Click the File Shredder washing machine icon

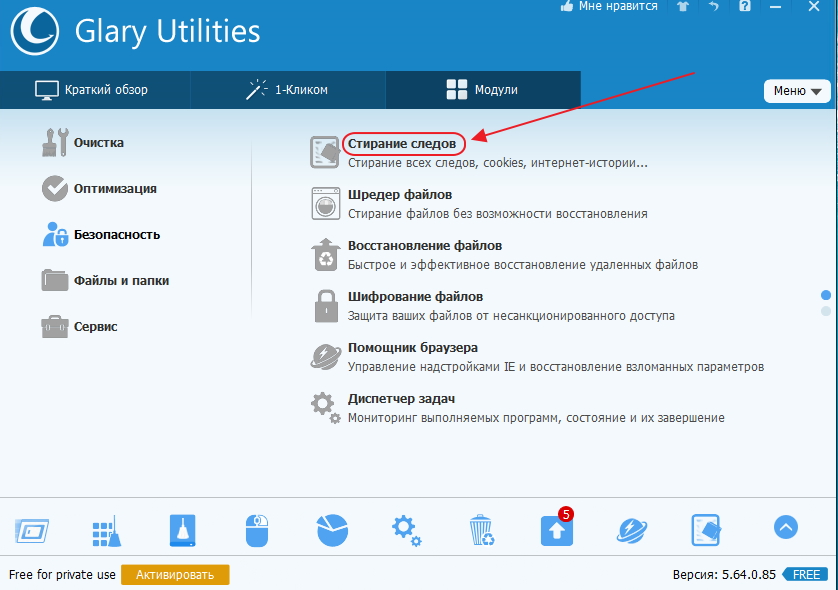(325, 204)
